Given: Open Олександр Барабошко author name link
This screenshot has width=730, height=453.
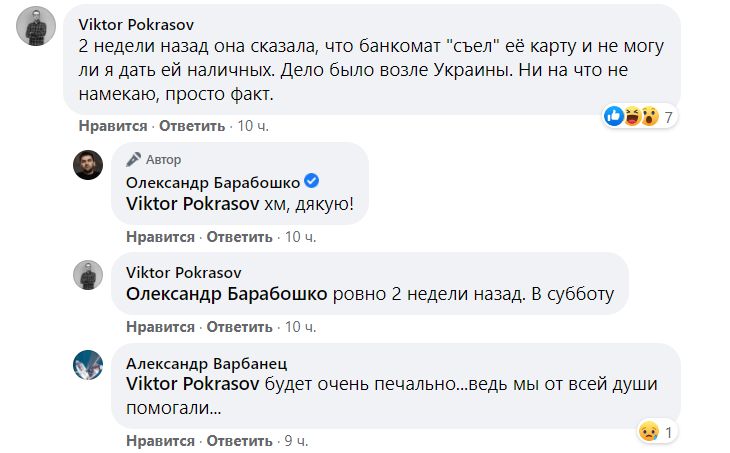Looking at the screenshot, I should tap(213, 181).
